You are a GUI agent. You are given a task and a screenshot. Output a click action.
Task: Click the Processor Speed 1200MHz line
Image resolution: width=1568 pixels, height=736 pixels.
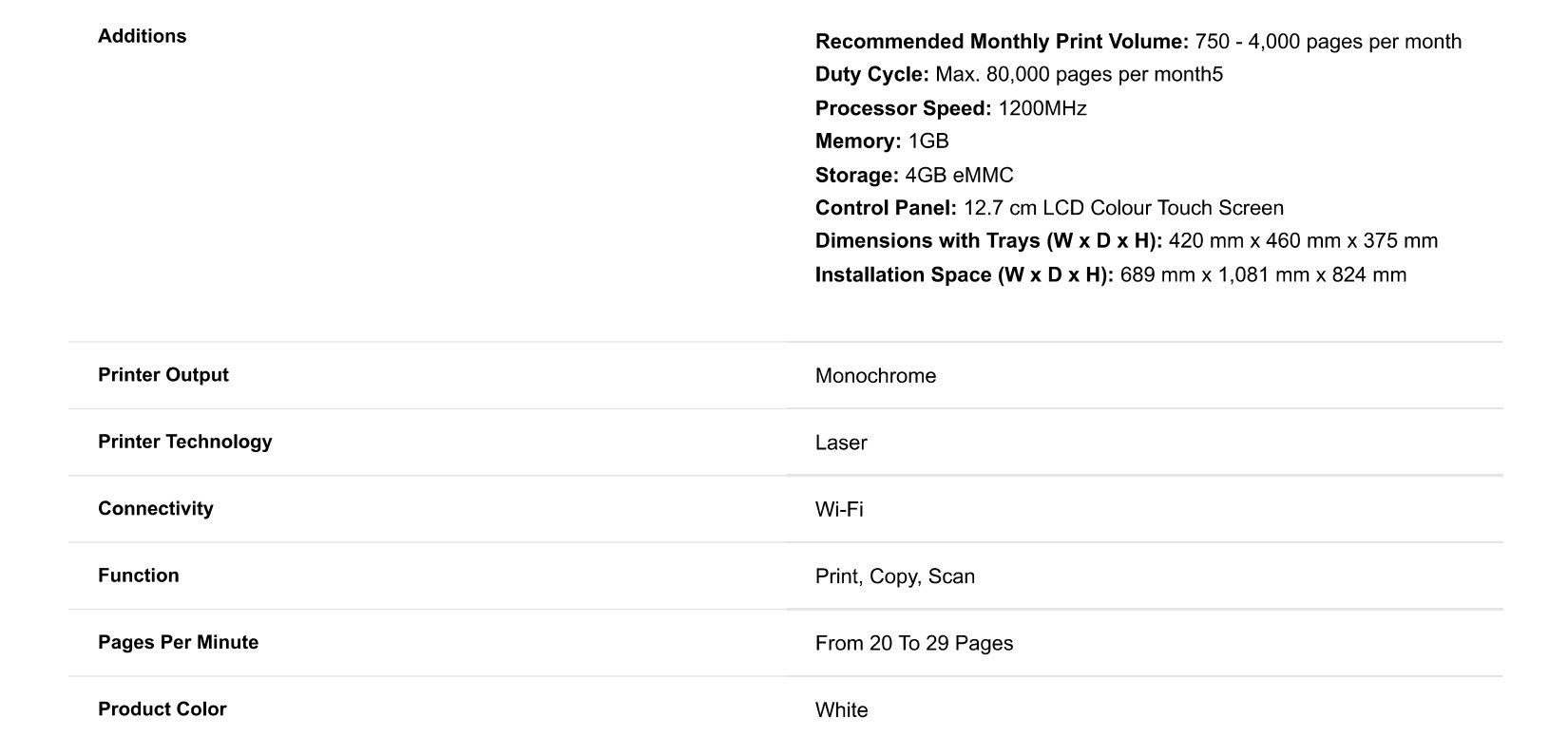pos(950,108)
